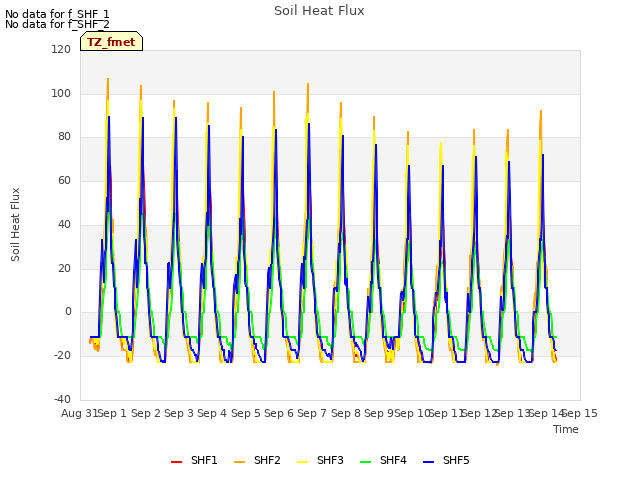The height and width of the screenshot is (480, 640).
Task: Click the Sep 8 x-axis tick label
Action: click(346, 413)
